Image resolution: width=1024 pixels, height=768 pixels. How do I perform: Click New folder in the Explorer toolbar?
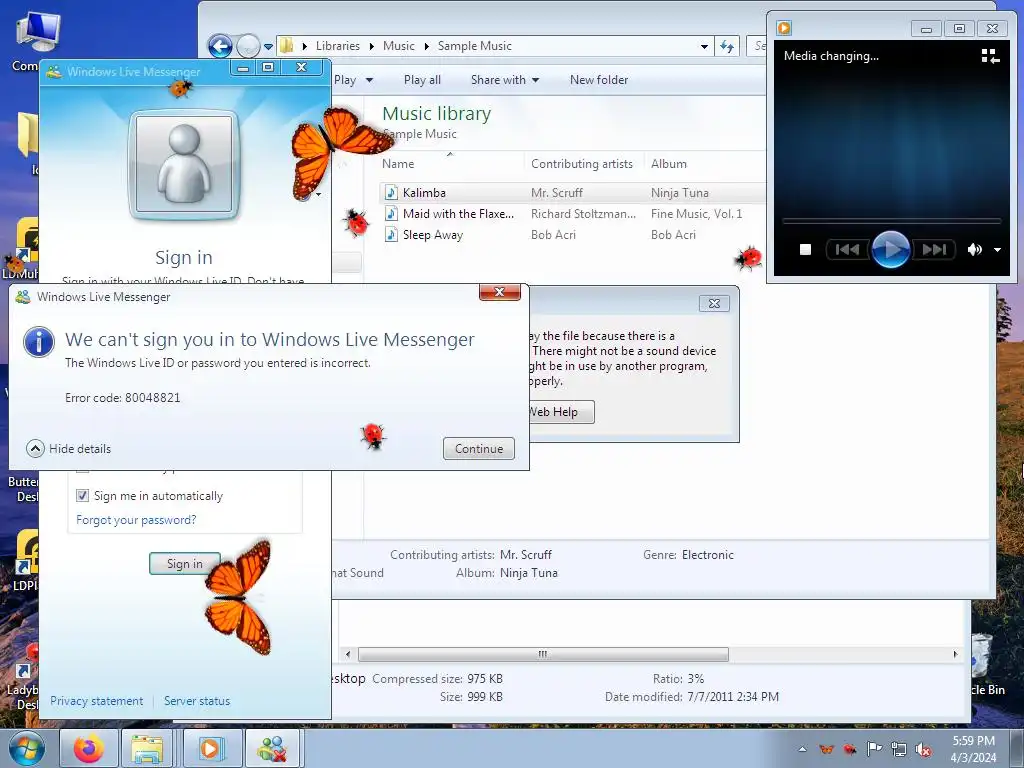[x=599, y=80]
